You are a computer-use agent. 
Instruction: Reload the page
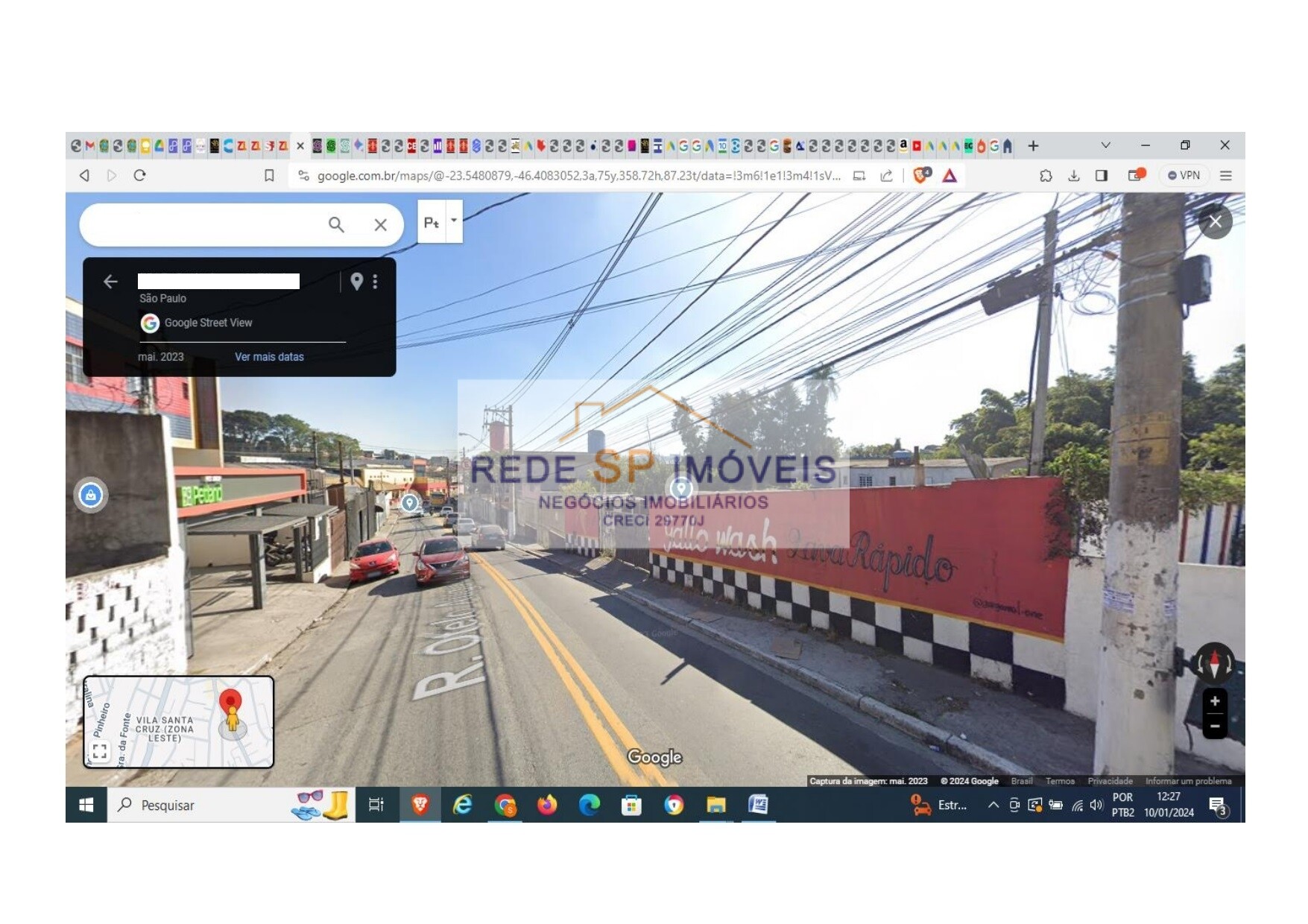tap(139, 176)
